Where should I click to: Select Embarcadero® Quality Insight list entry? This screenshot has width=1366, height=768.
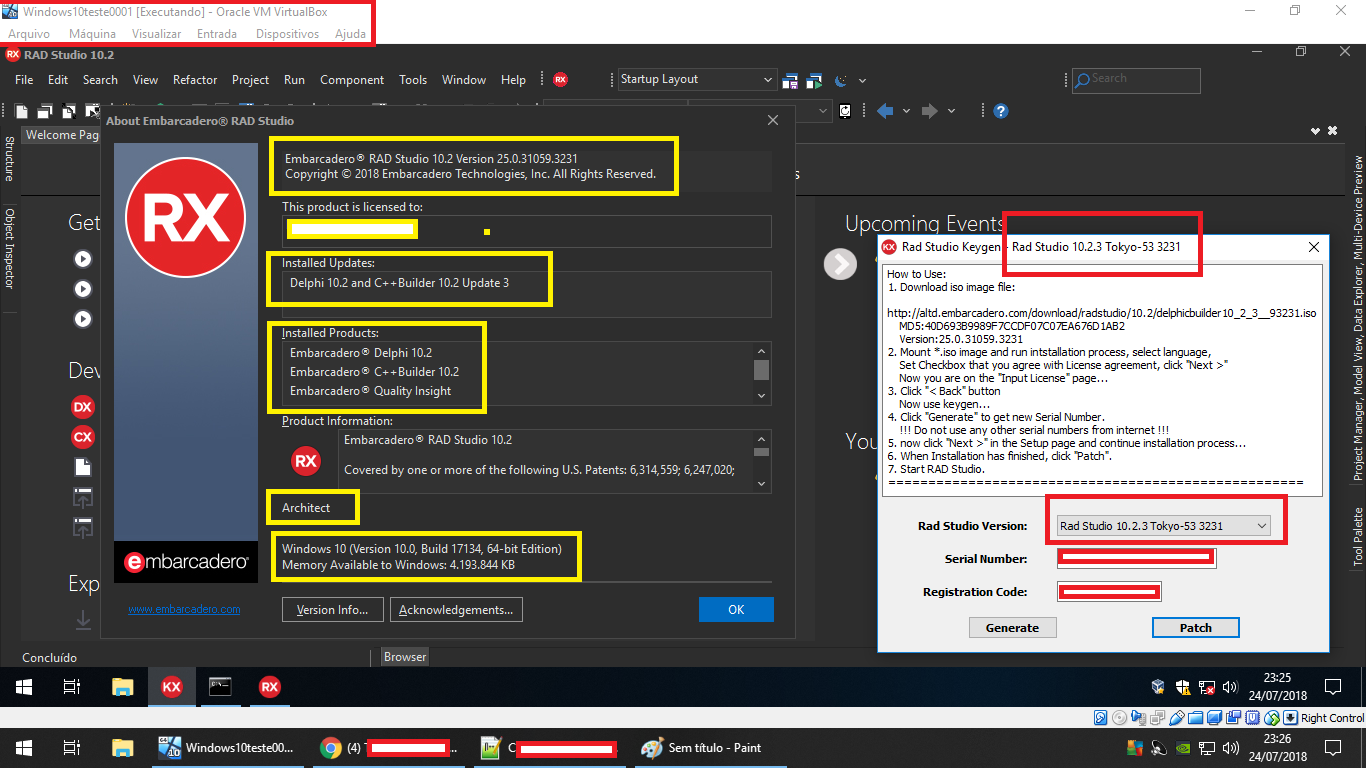coord(370,391)
